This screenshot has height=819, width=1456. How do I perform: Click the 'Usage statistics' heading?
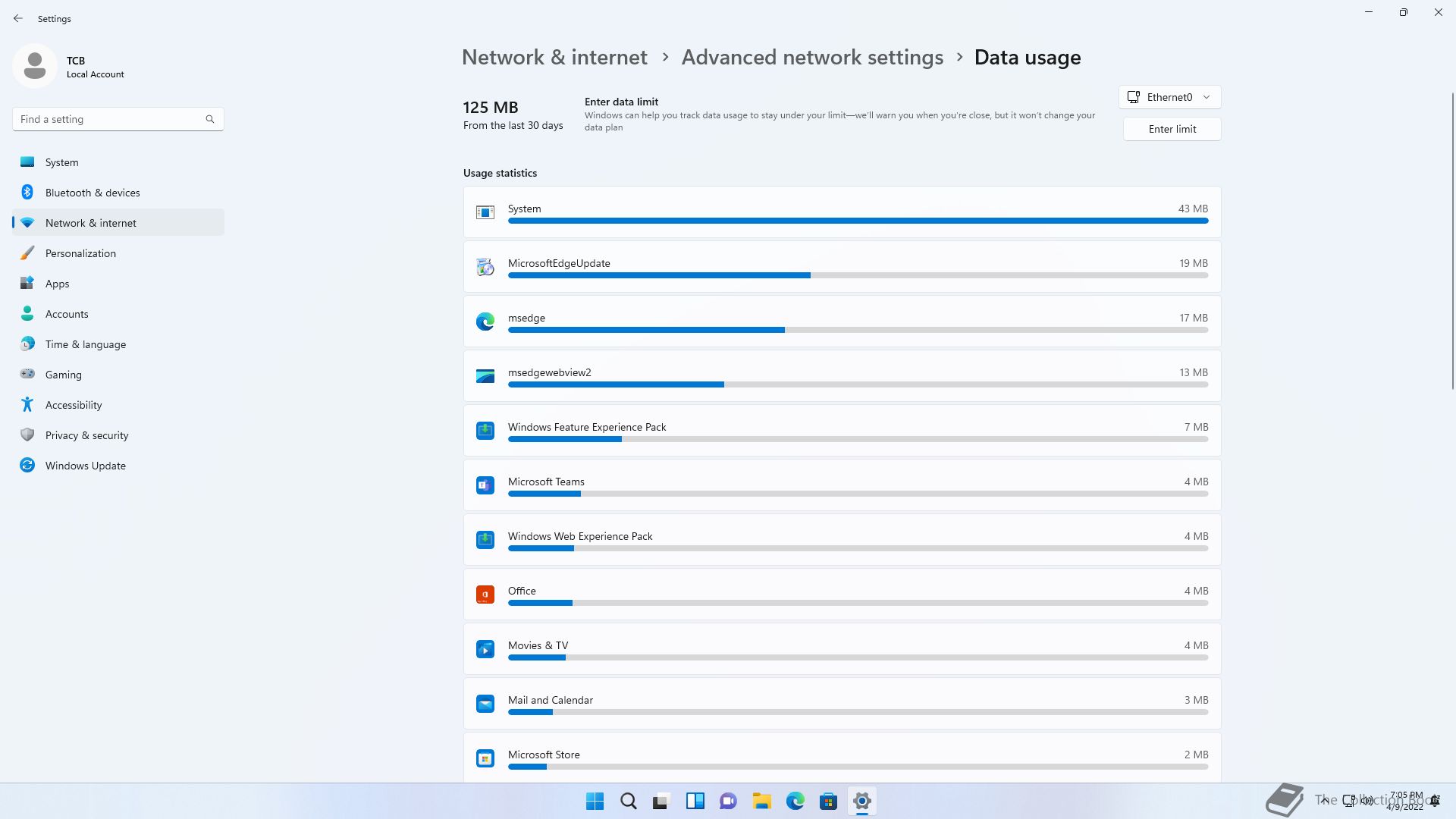[x=500, y=173]
